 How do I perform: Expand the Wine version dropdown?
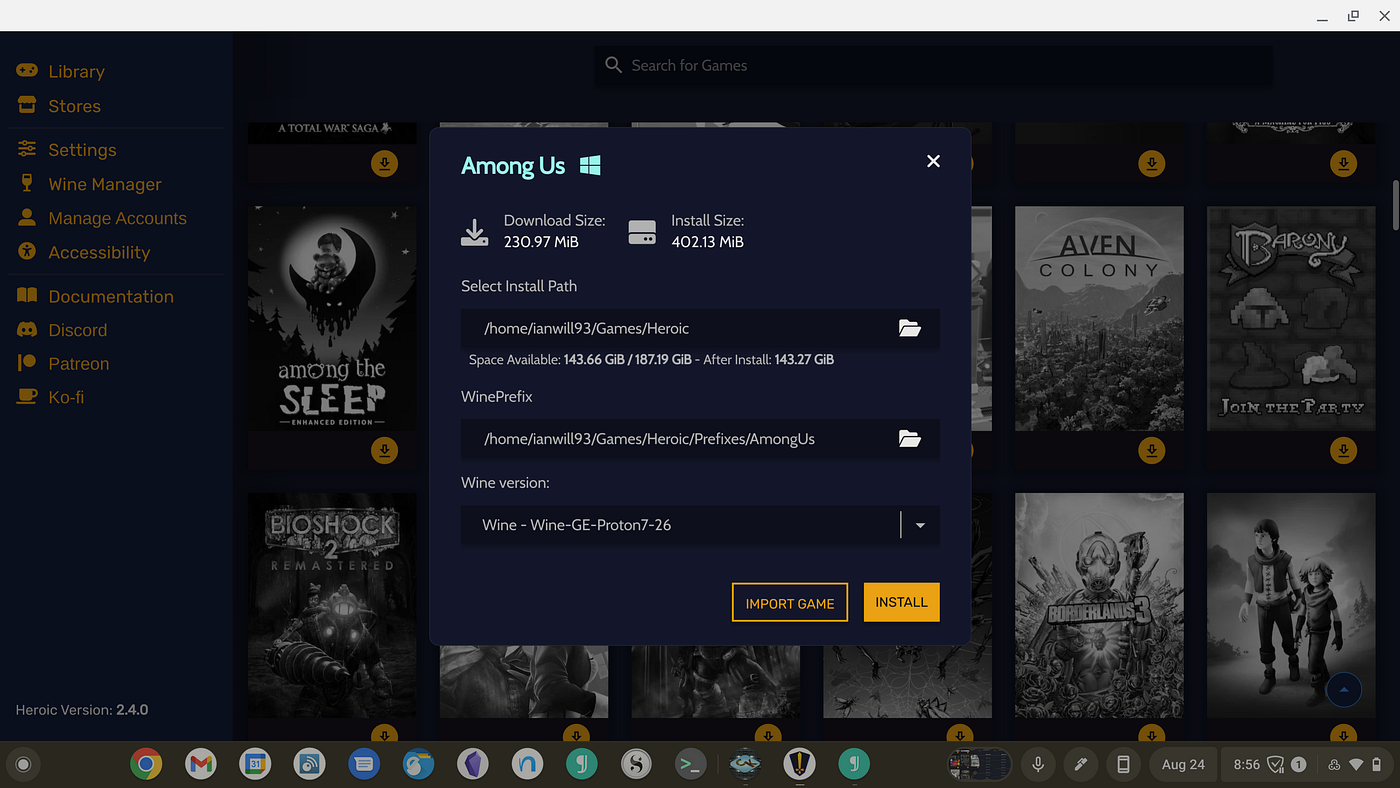click(x=919, y=525)
